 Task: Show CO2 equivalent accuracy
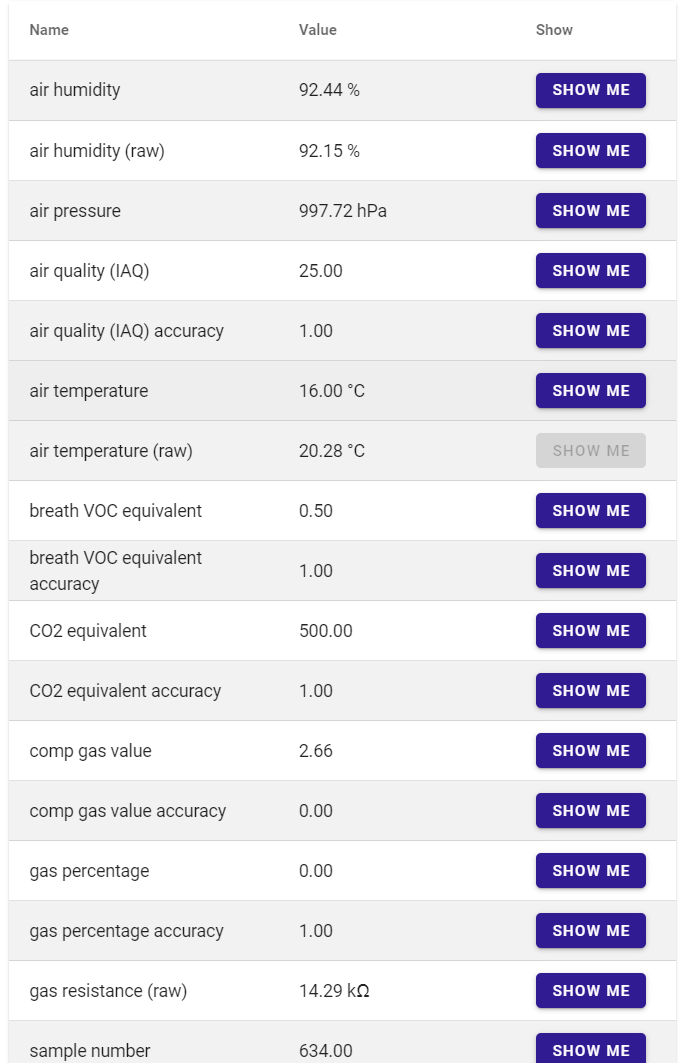(590, 691)
